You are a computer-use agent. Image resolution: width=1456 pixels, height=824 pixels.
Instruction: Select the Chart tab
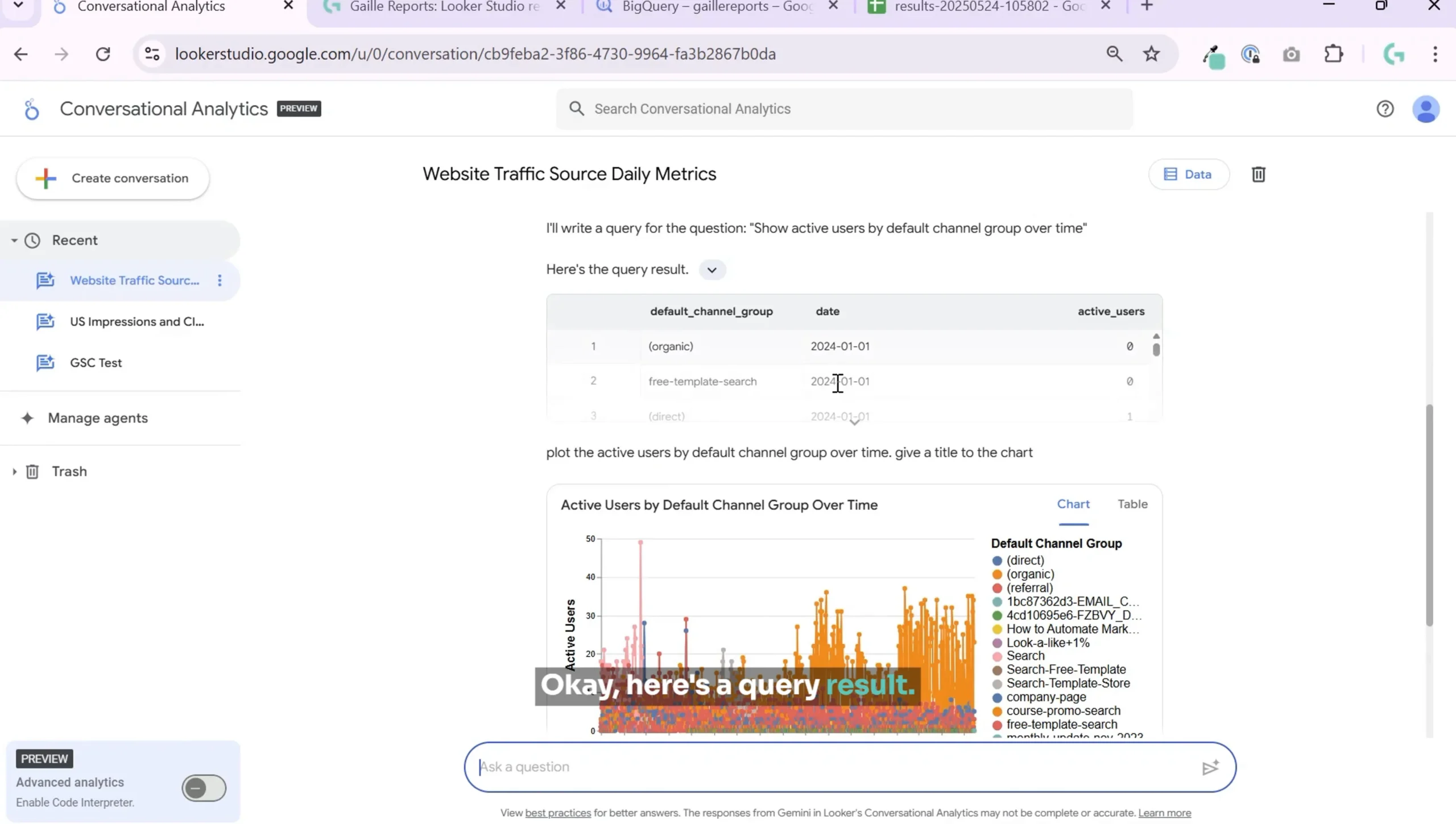click(x=1073, y=504)
